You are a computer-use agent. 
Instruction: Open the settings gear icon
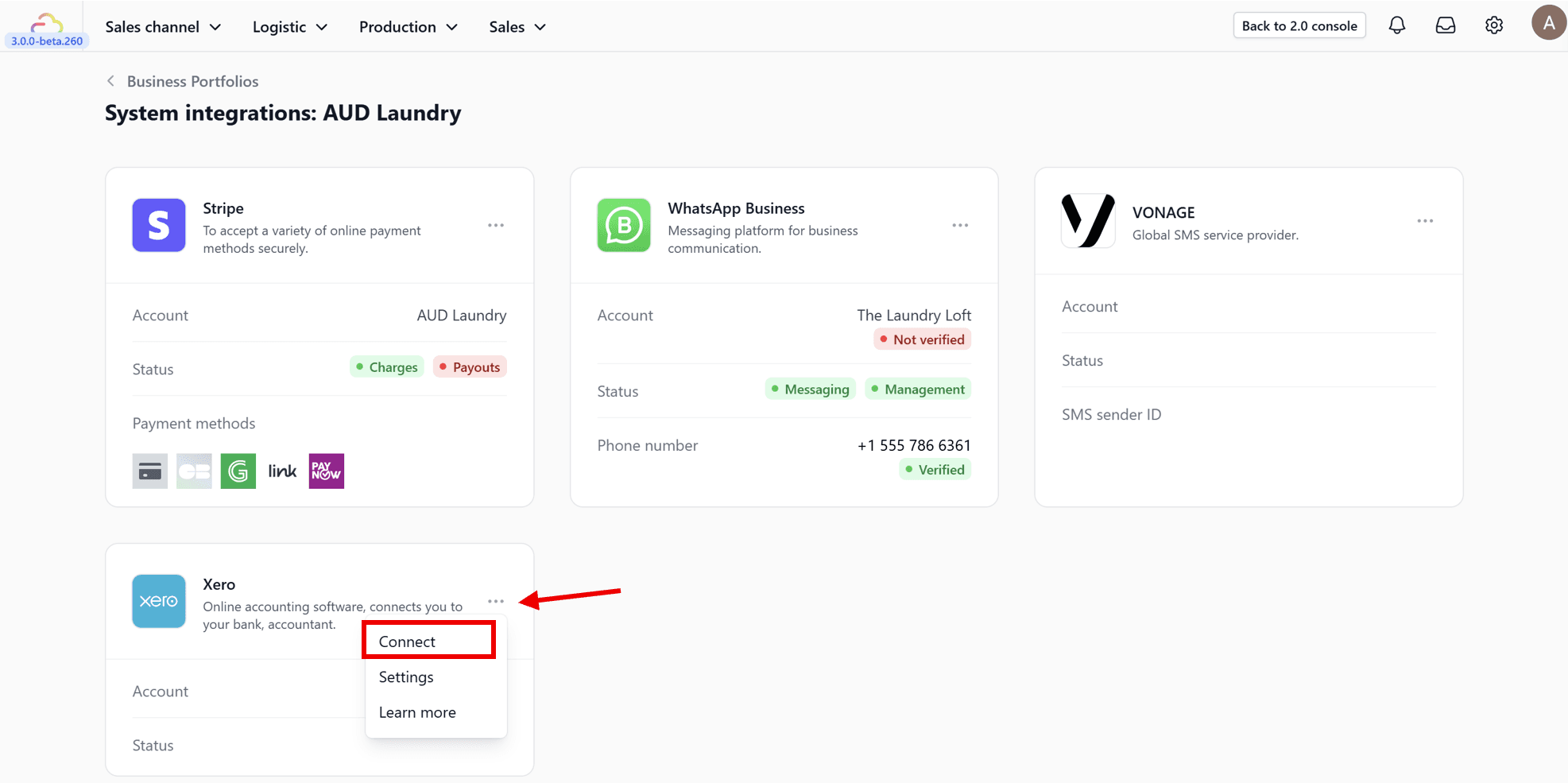coord(1493,25)
